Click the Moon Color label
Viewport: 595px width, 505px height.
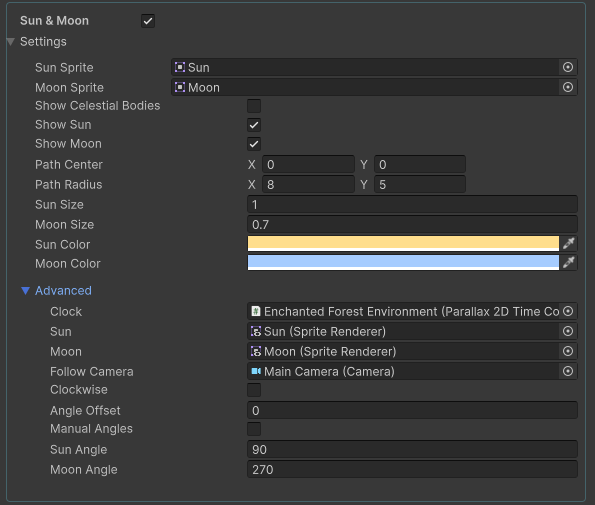(68, 263)
